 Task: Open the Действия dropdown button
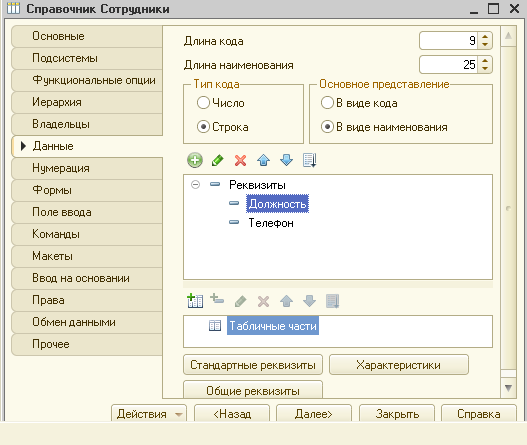(x=149, y=414)
